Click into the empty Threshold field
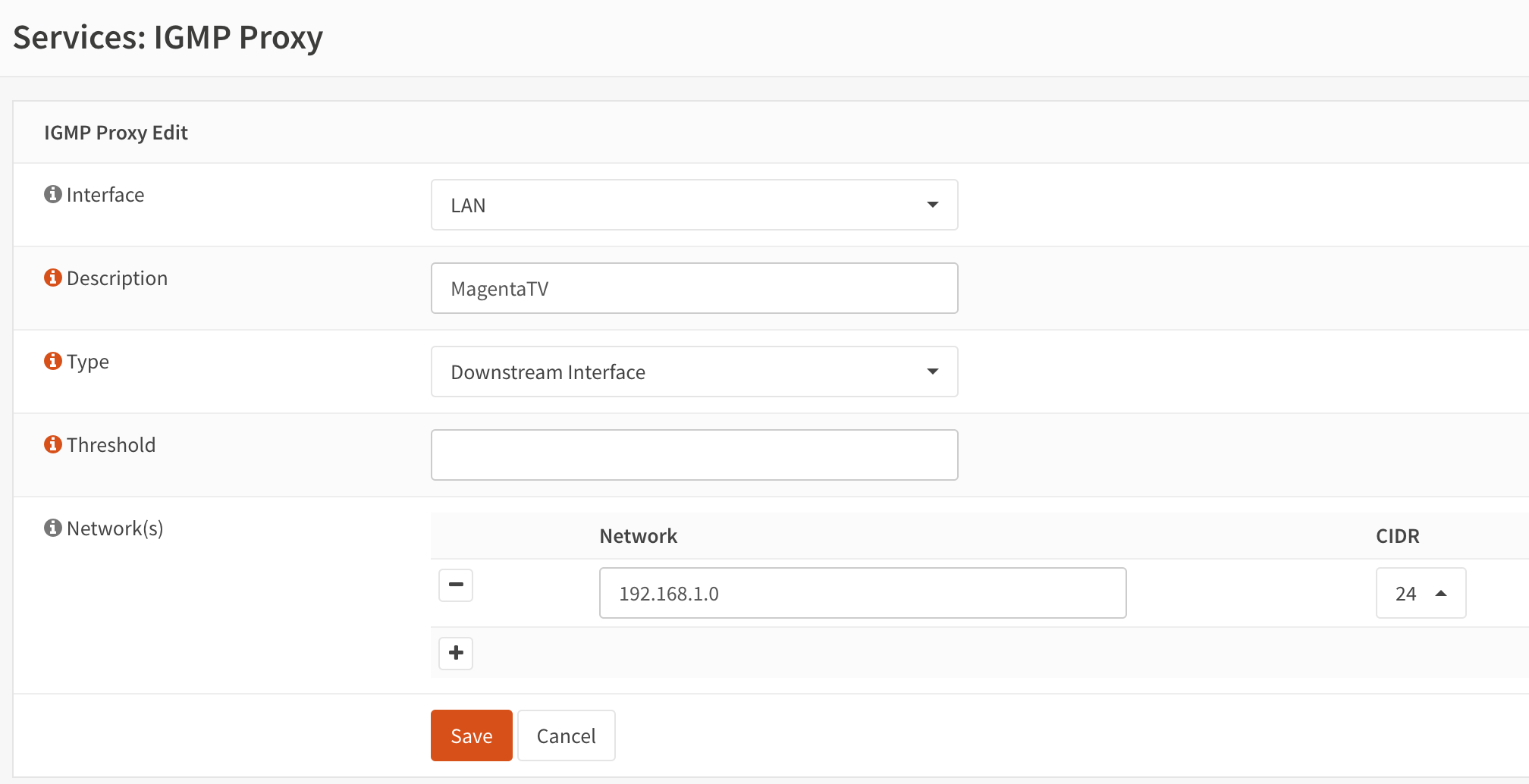Viewport: 1529px width, 784px height. [x=694, y=455]
